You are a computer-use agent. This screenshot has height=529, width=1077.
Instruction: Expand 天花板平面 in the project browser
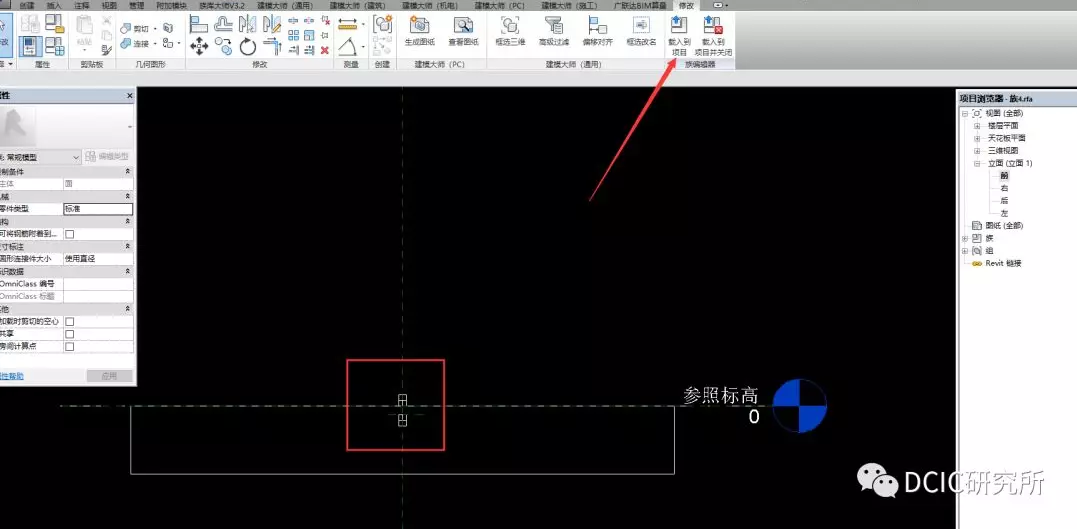(977, 138)
